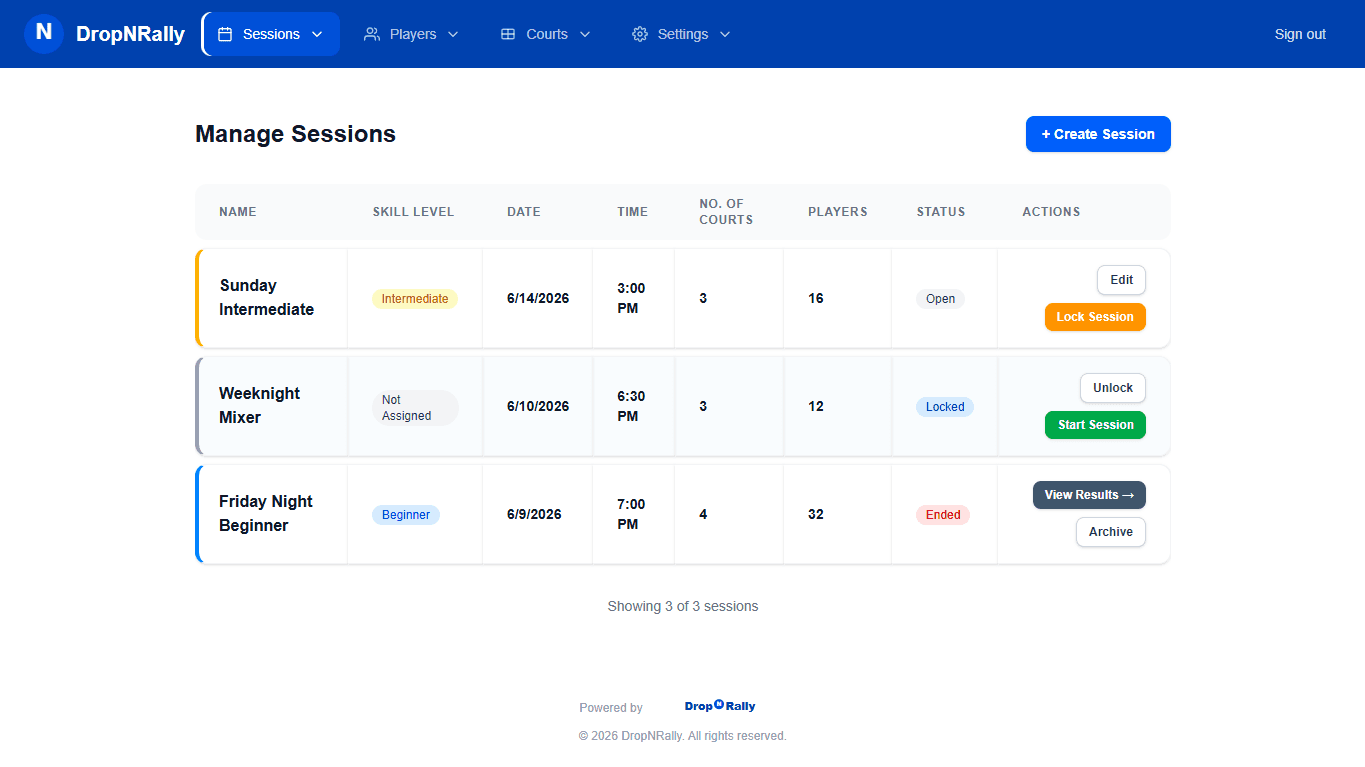The image size is (1365, 767).
Task: Click the Players people icon
Action: (372, 34)
